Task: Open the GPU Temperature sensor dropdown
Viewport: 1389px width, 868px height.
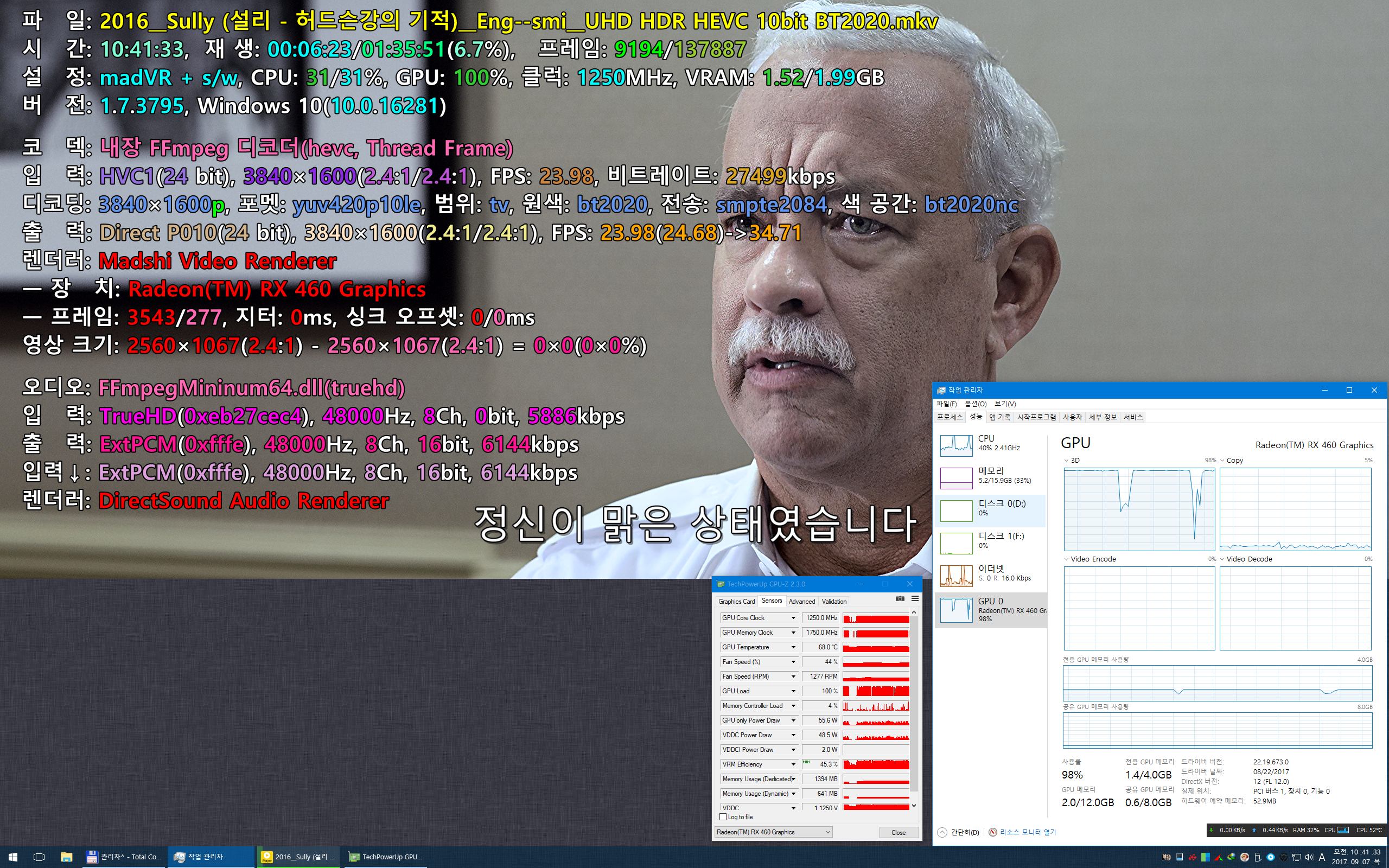Action: [794, 647]
